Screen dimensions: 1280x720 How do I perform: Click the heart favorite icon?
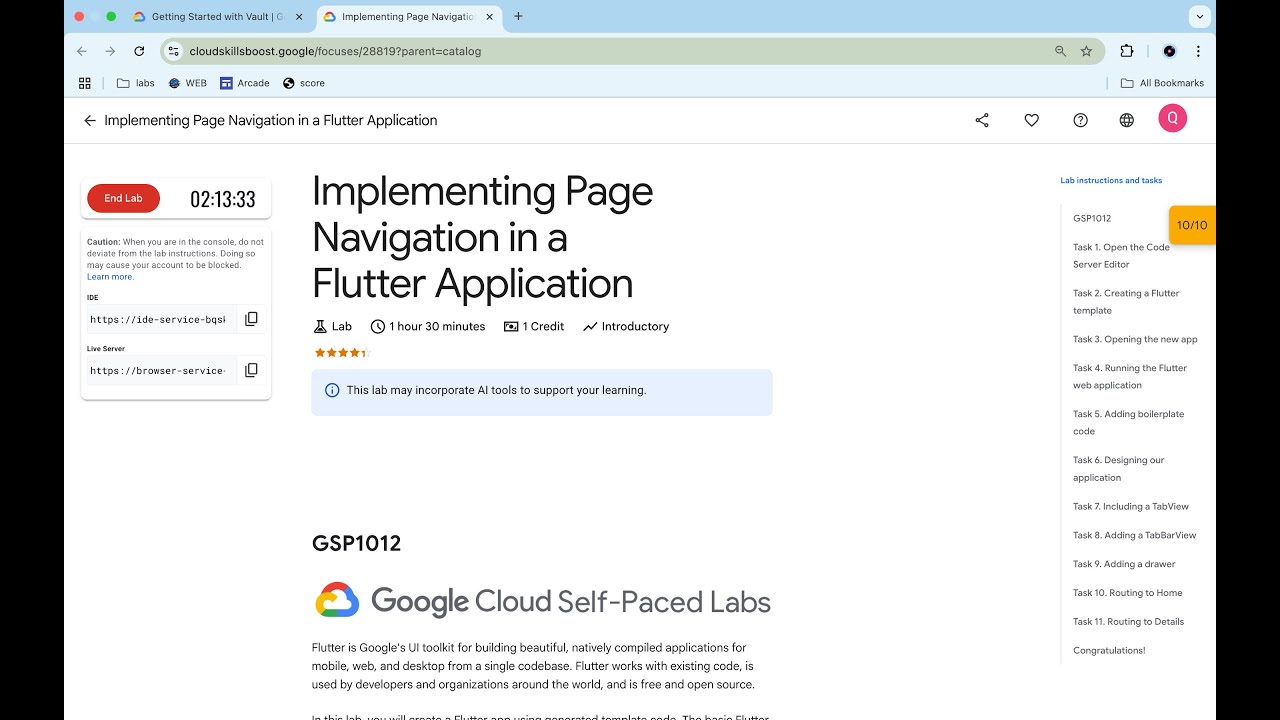pyautogui.click(x=1031, y=120)
